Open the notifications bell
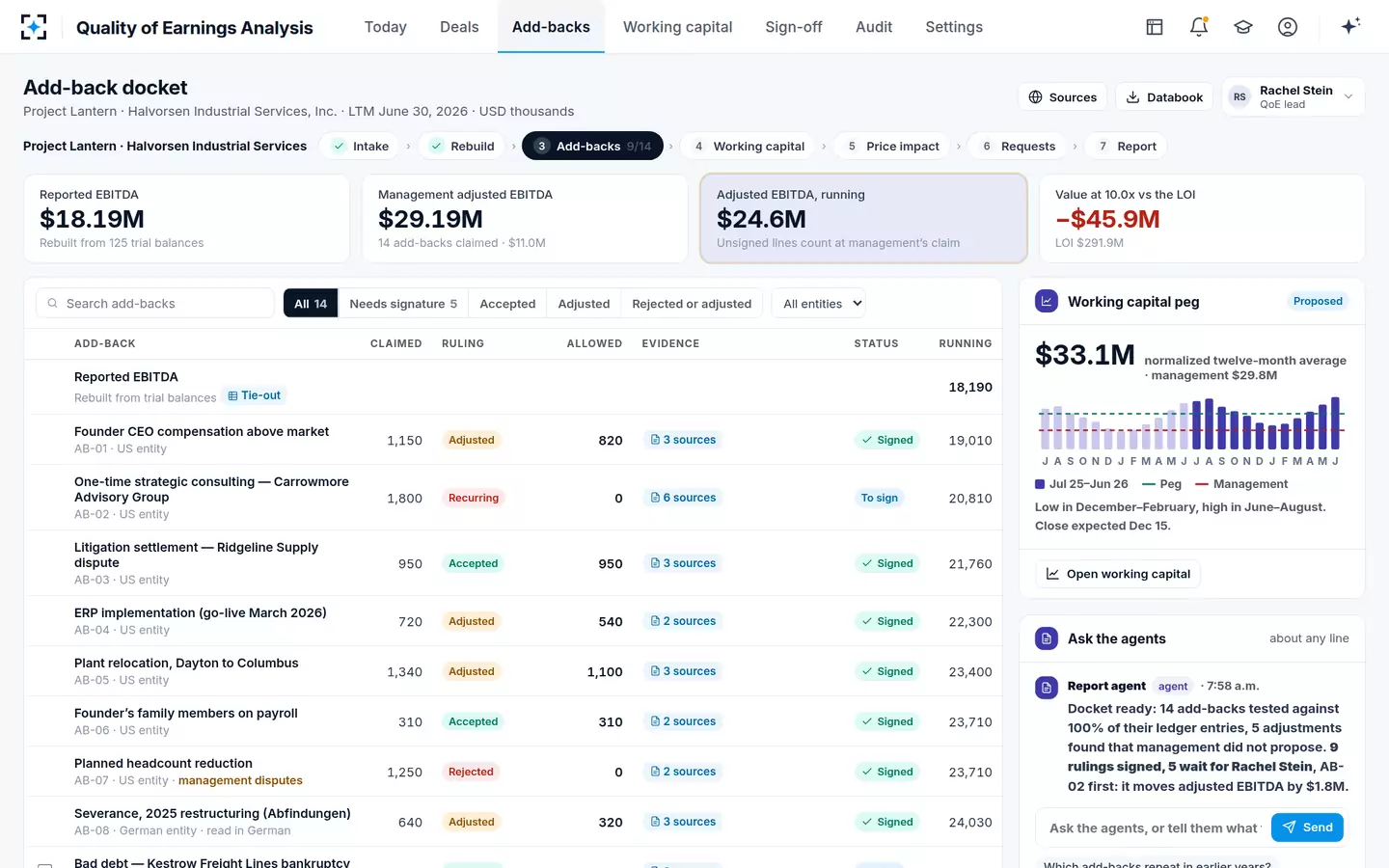 [x=1199, y=27]
